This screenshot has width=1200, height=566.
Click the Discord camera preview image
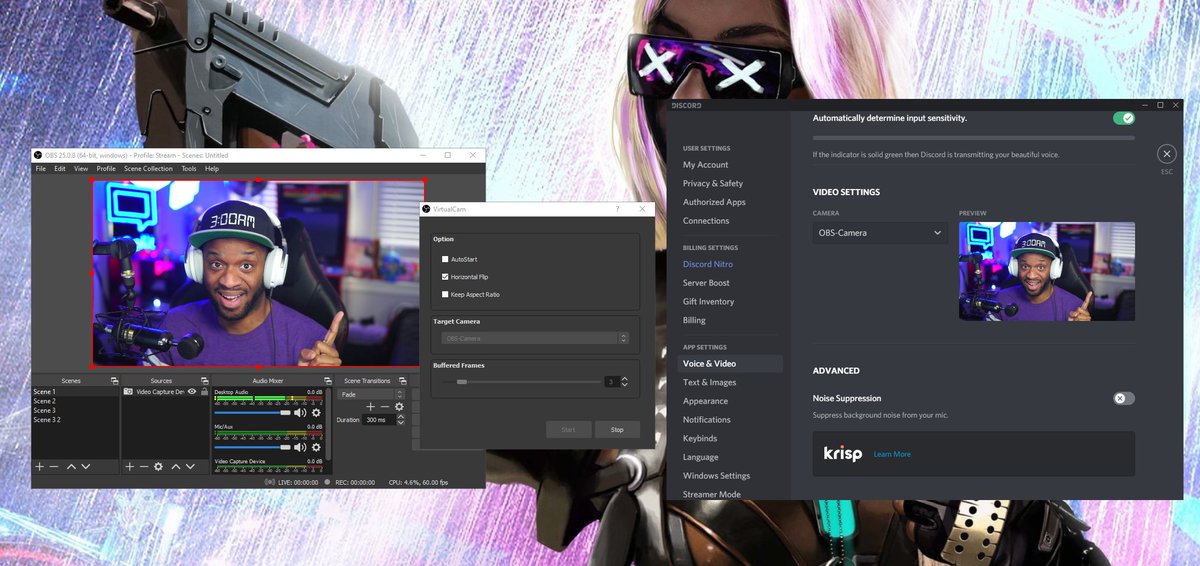tap(1047, 271)
